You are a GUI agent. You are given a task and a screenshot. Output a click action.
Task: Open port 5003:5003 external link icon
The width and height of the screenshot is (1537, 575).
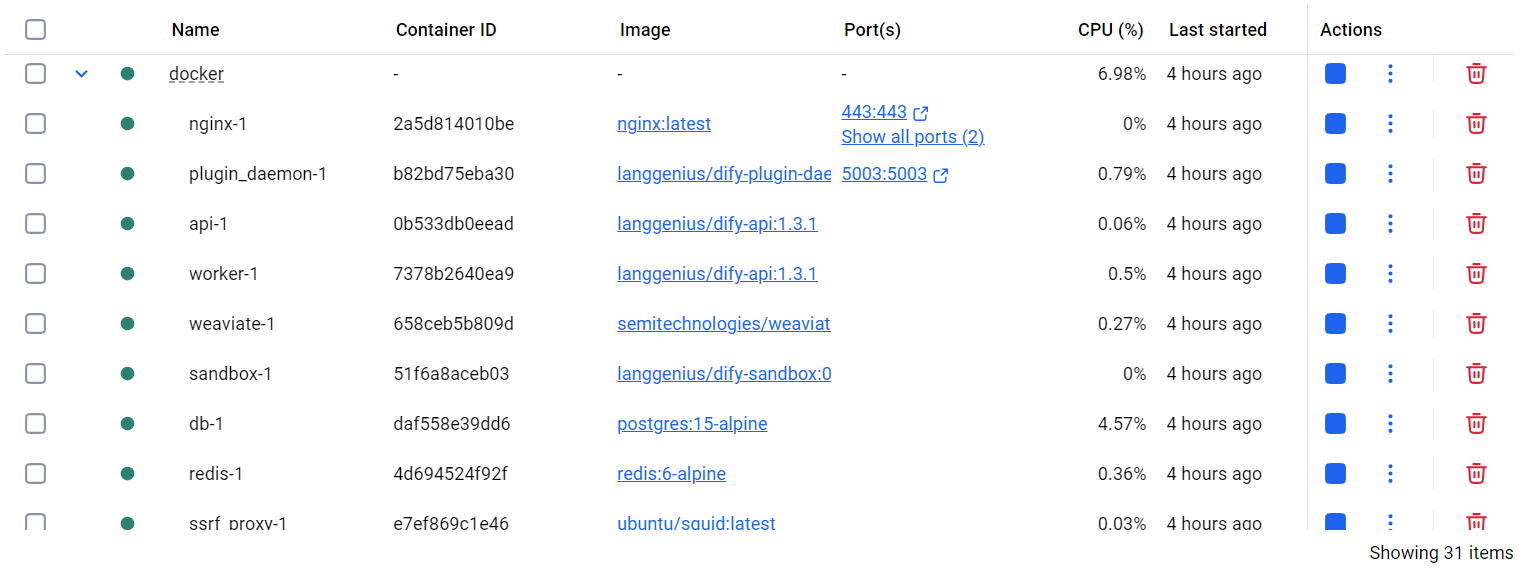pyautogui.click(x=940, y=175)
